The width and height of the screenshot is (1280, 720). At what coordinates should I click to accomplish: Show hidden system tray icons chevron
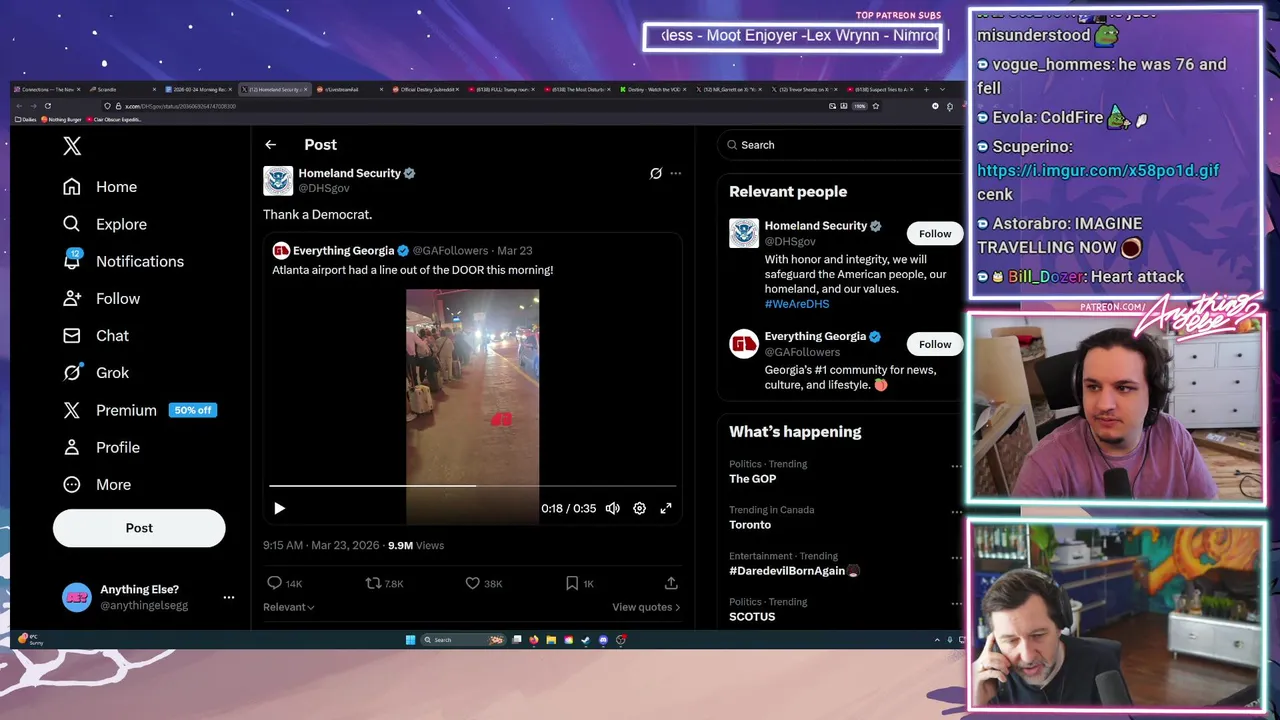pos(937,639)
